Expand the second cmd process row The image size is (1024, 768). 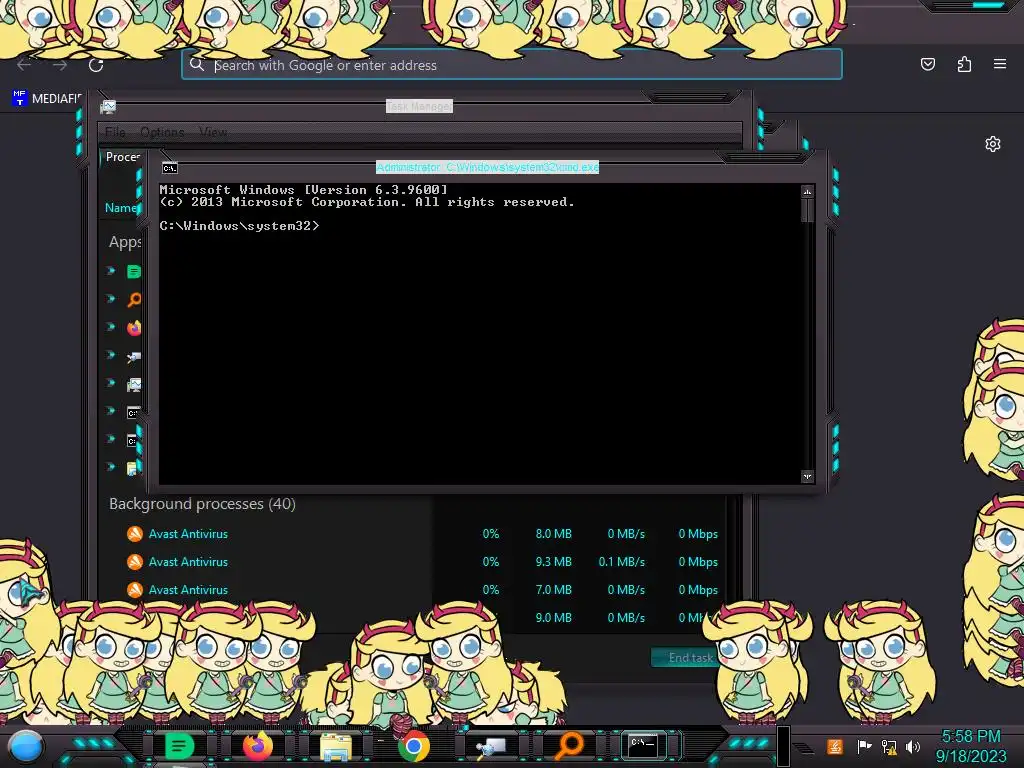click(x=111, y=439)
